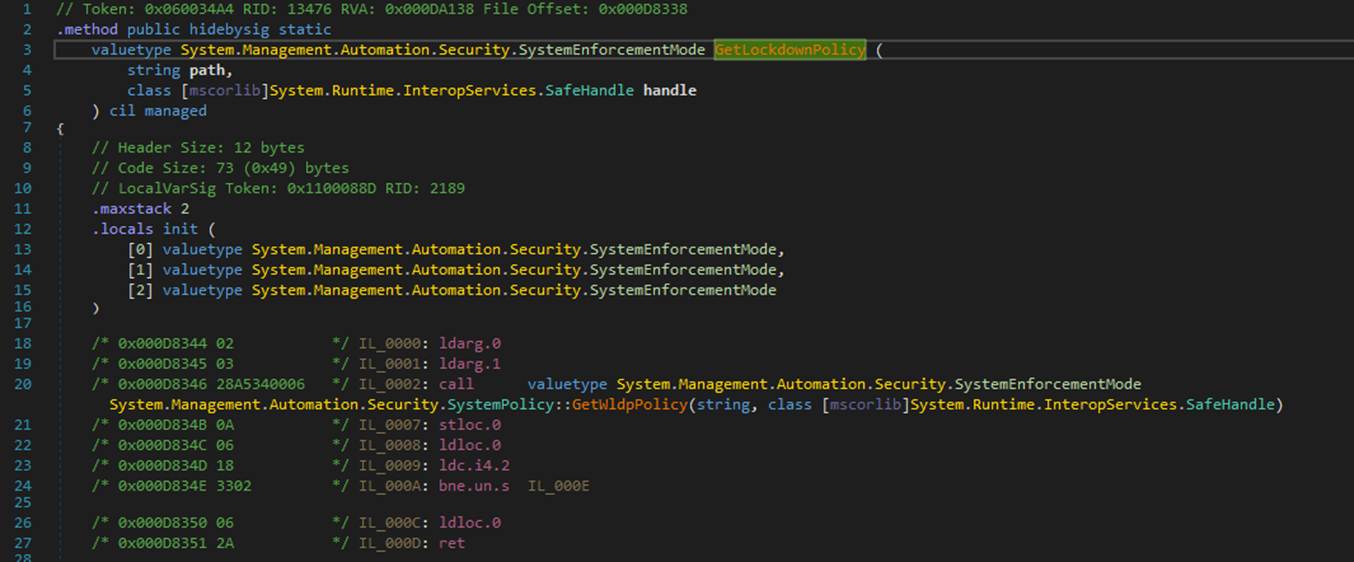Click ldloc.0 at label IL_0008
Viewport: 1354px width, 562px height.
470,445
